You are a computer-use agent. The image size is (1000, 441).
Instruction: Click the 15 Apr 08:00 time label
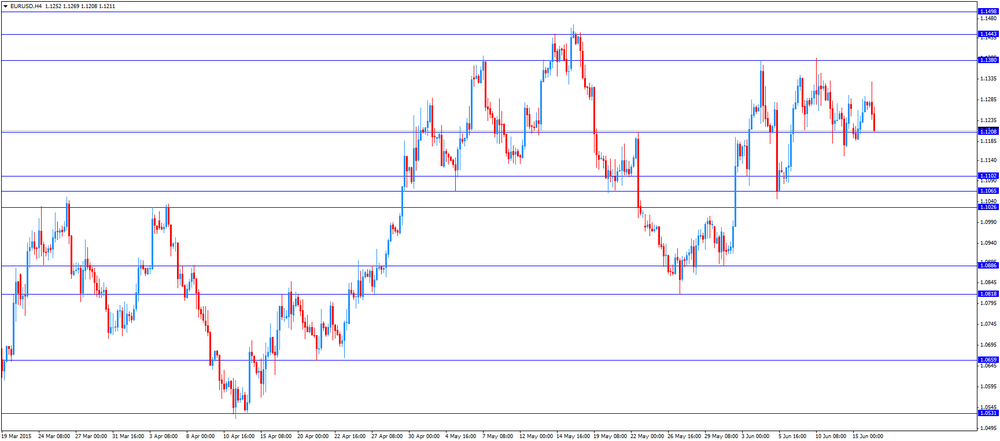click(276, 437)
